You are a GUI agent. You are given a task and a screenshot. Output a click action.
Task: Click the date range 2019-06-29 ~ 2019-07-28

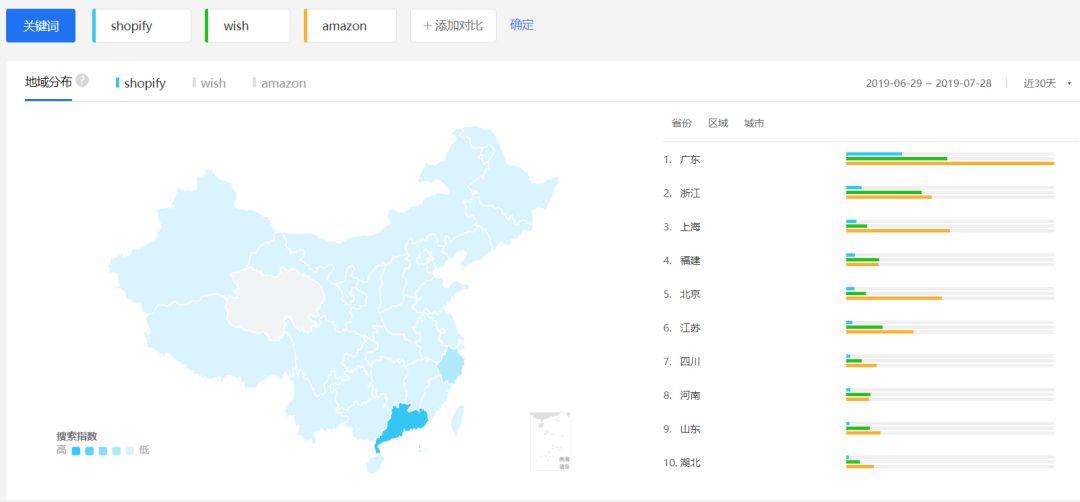coord(928,83)
